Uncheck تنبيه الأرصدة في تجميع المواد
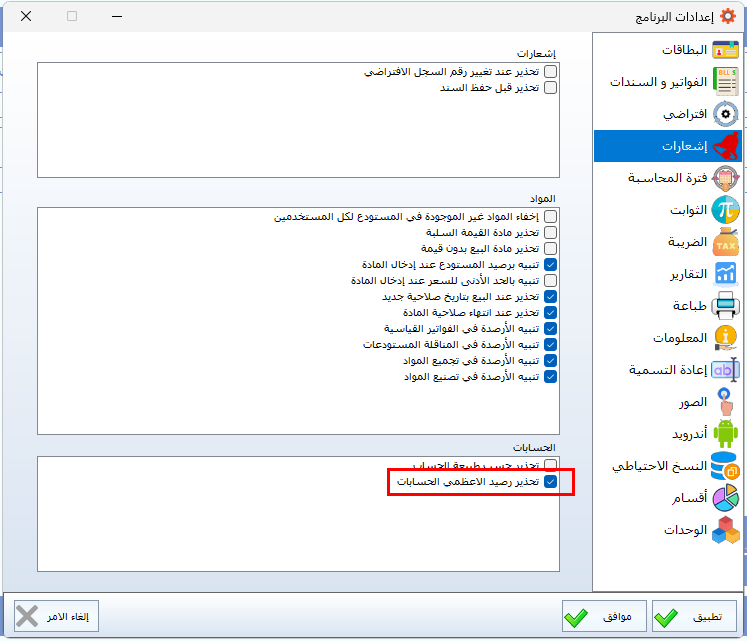The height and width of the screenshot is (641, 747). 551,360
